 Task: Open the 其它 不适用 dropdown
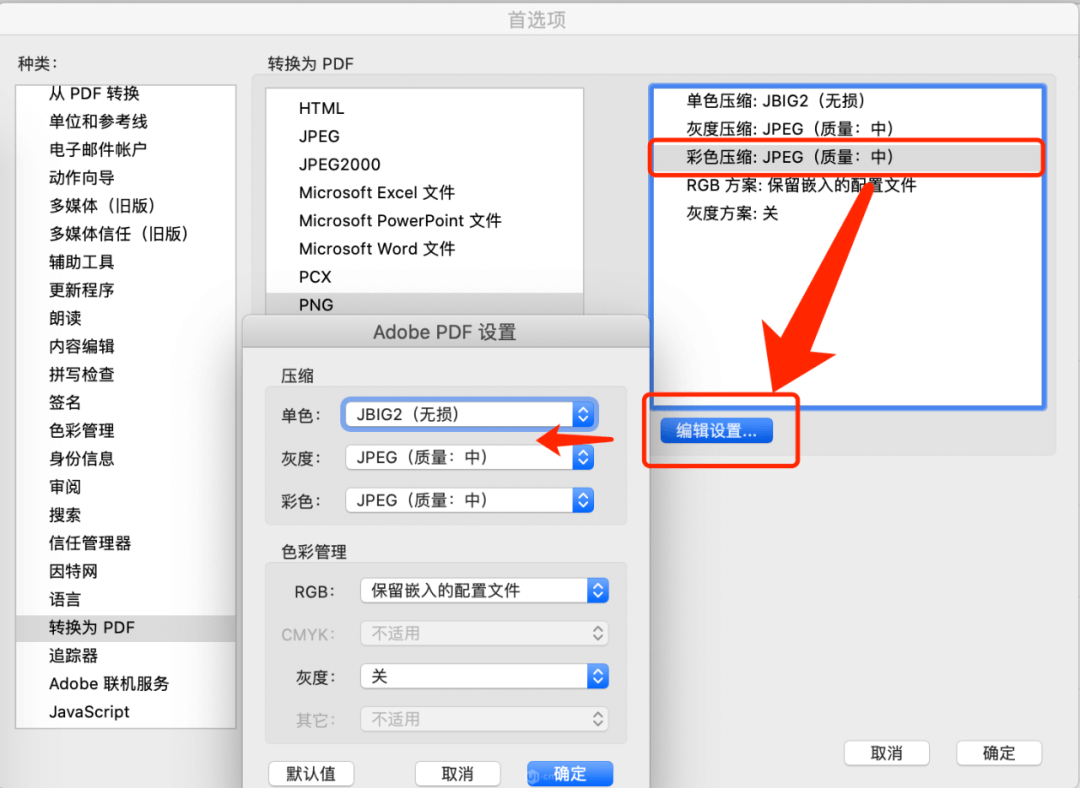[484, 719]
